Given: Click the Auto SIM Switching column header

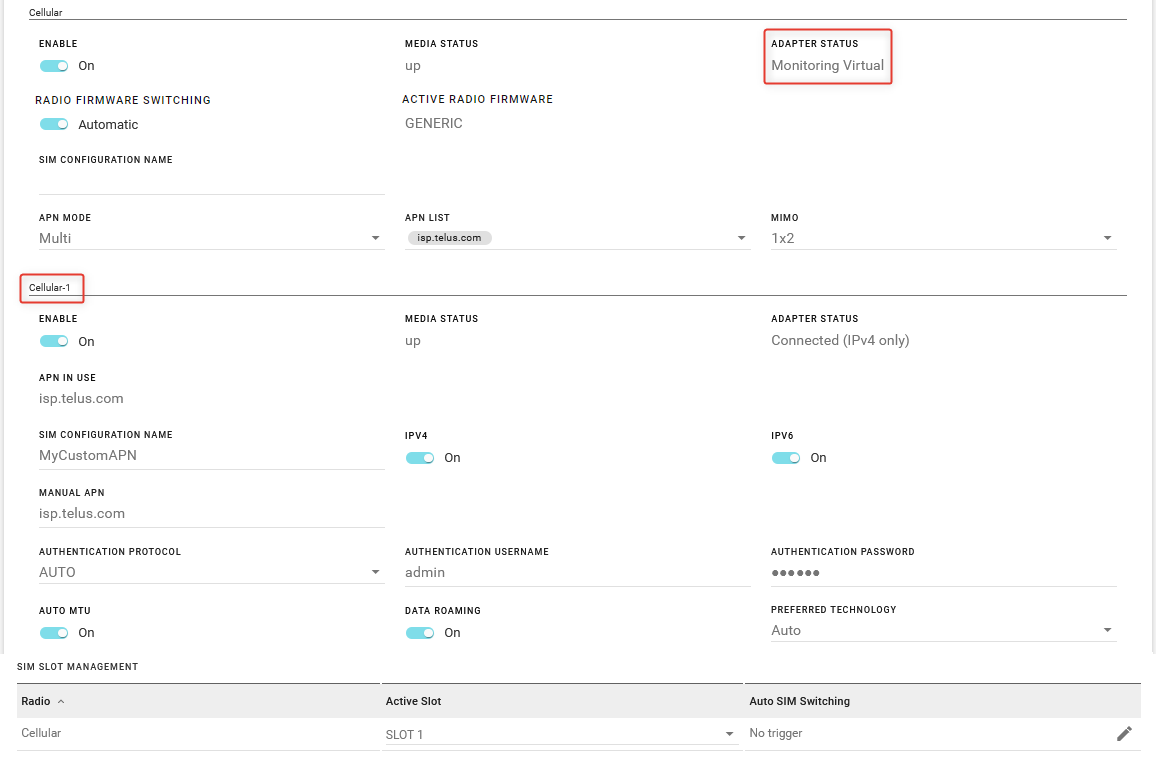Looking at the screenshot, I should click(800, 702).
